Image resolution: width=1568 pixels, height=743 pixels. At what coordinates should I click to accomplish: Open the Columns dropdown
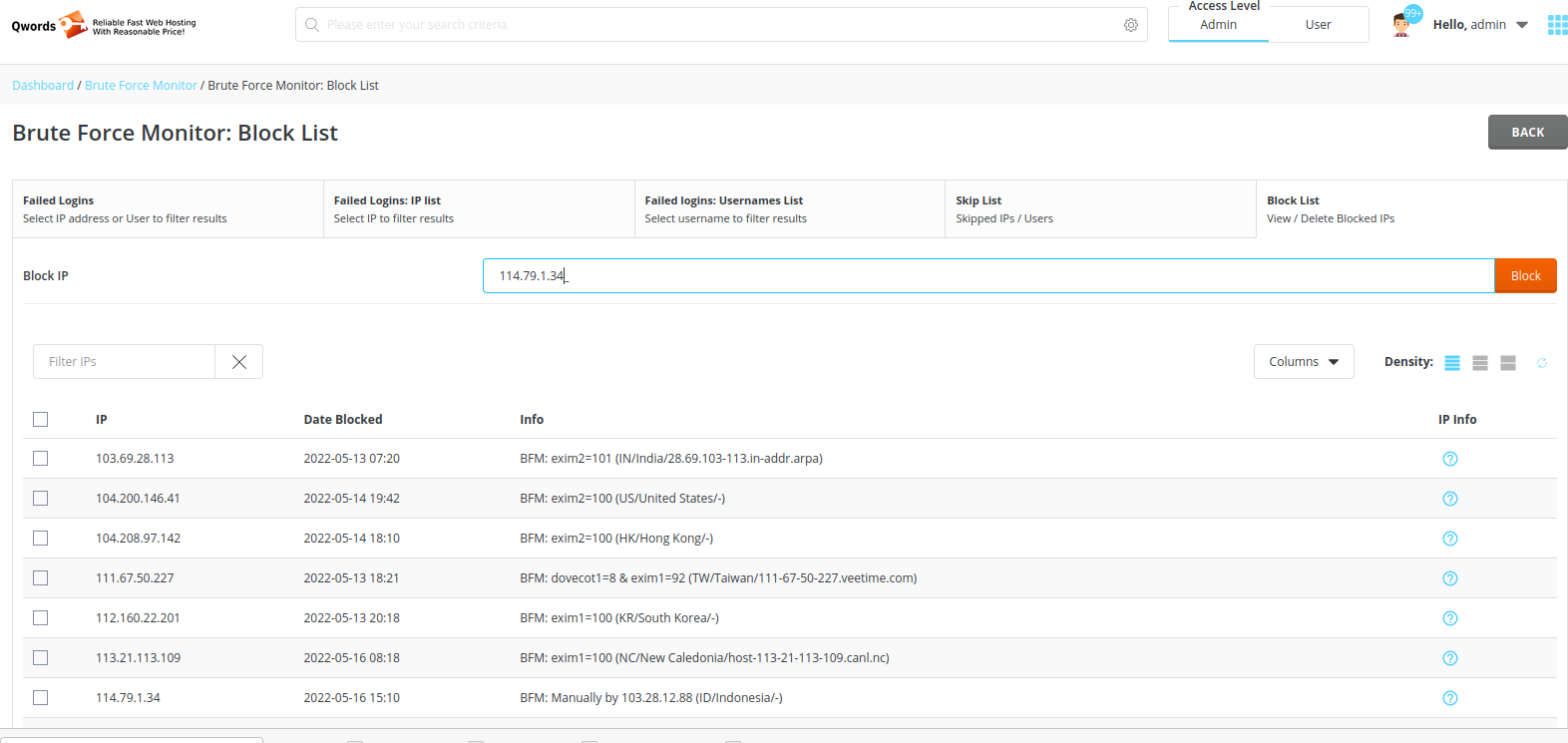click(x=1304, y=362)
